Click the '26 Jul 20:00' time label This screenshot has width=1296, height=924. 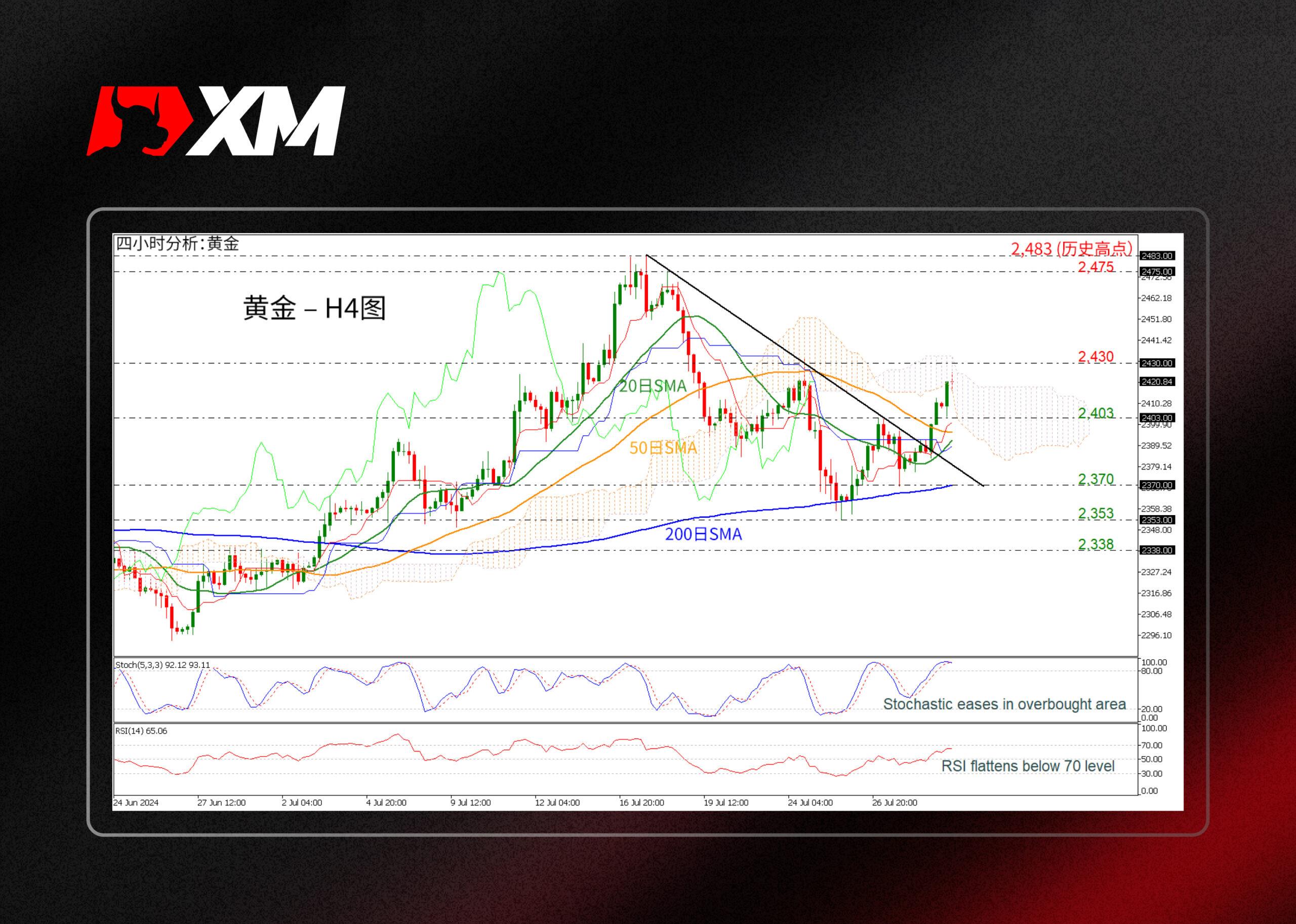click(894, 803)
